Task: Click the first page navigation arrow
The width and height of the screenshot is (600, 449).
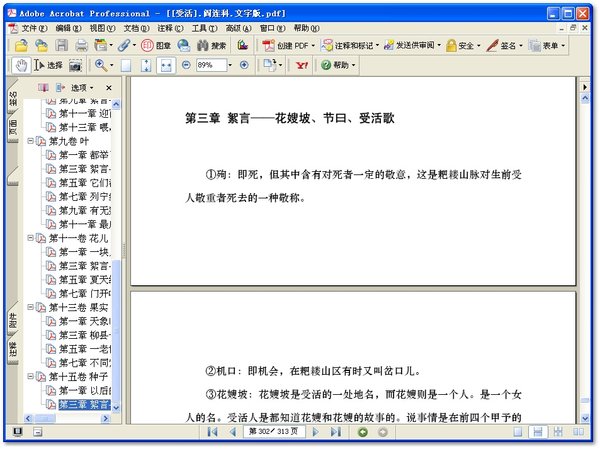Action: 212,432
